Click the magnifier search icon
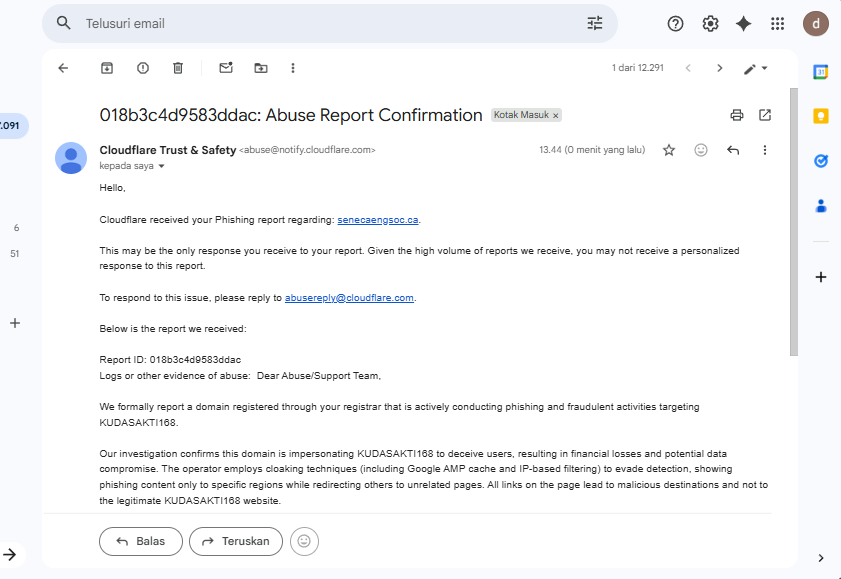Screen dimensions: 841x579 63,23
